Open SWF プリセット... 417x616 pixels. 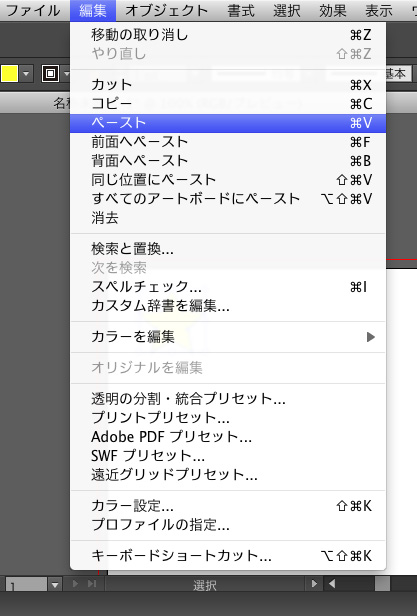click(228, 456)
